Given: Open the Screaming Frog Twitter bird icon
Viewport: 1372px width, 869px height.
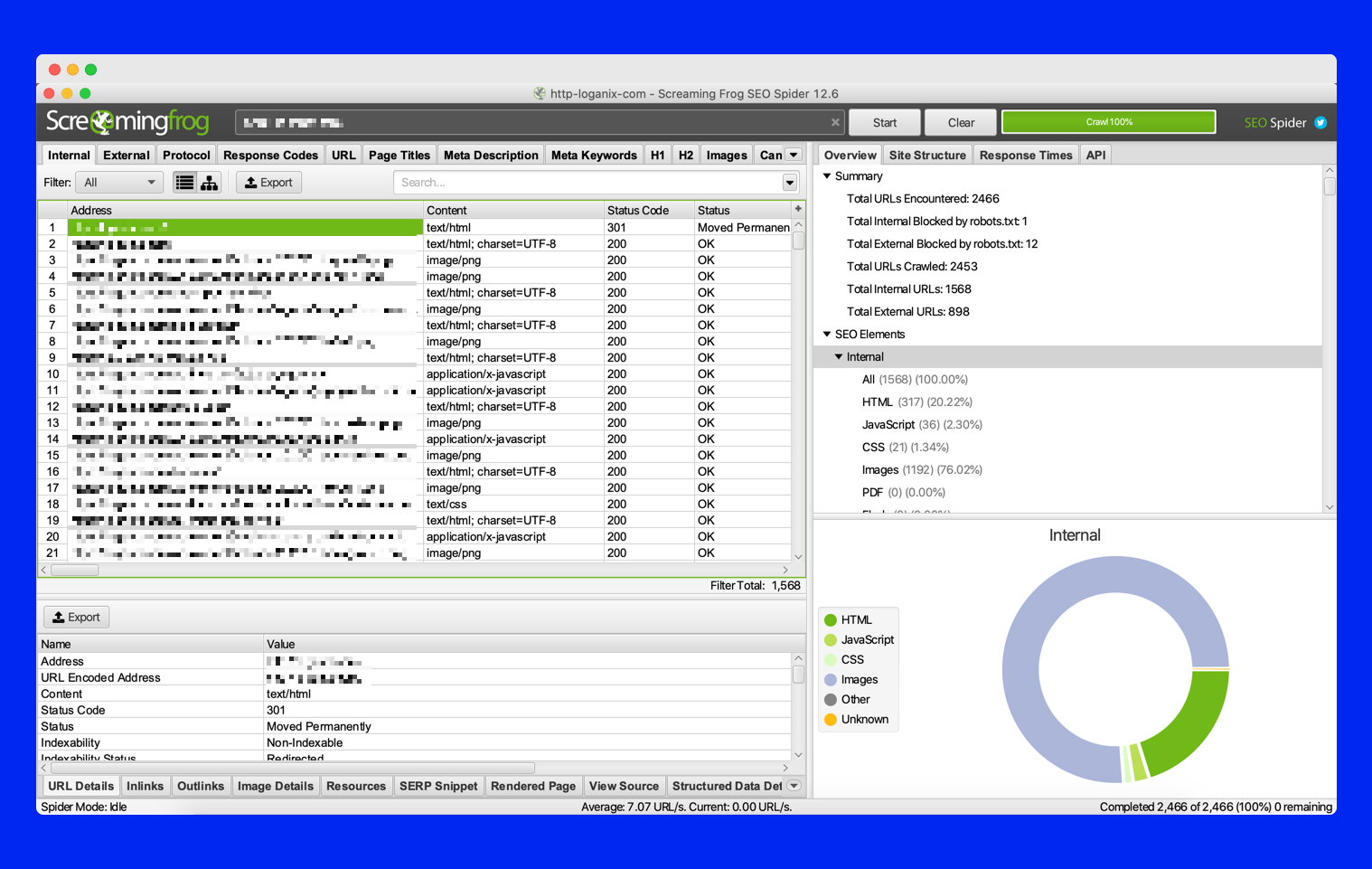Looking at the screenshot, I should [1320, 123].
